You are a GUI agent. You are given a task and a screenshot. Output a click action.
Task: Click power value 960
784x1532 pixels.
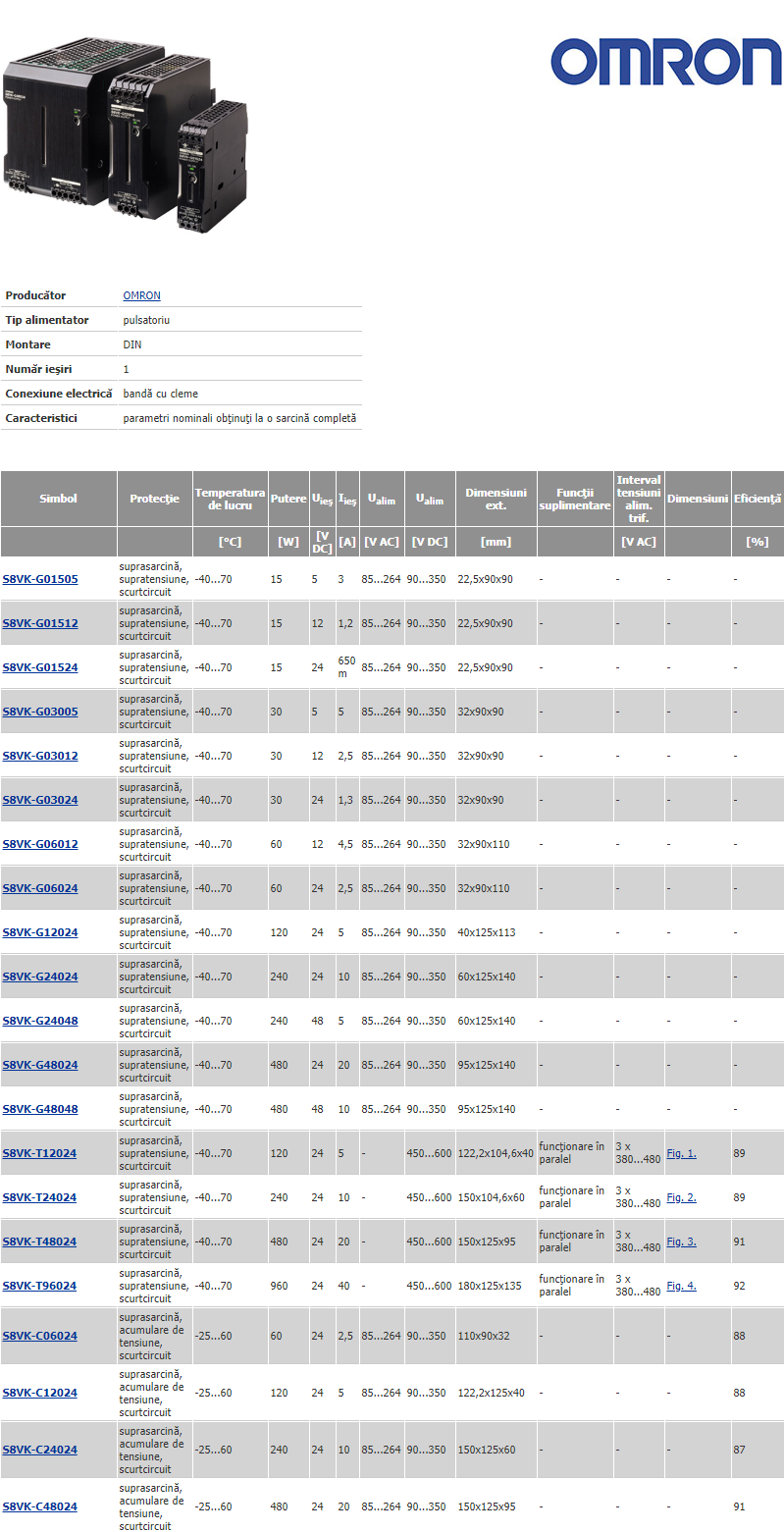tap(280, 1286)
